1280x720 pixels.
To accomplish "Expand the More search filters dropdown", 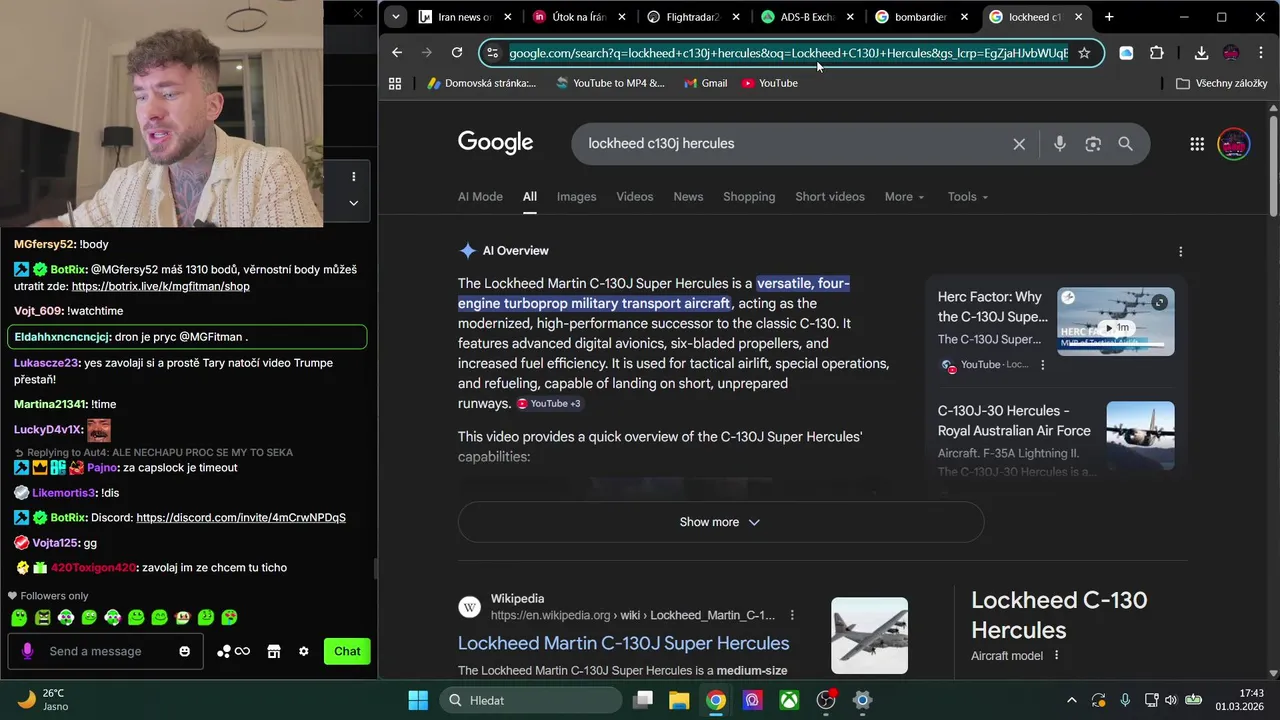I will (904, 197).
